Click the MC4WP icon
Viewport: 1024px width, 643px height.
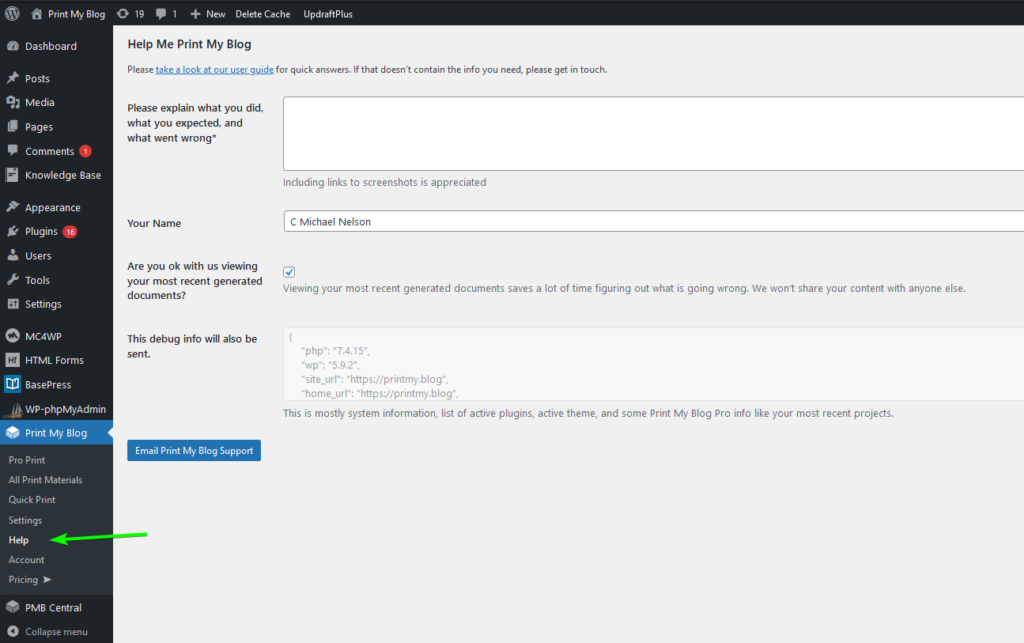(12, 336)
